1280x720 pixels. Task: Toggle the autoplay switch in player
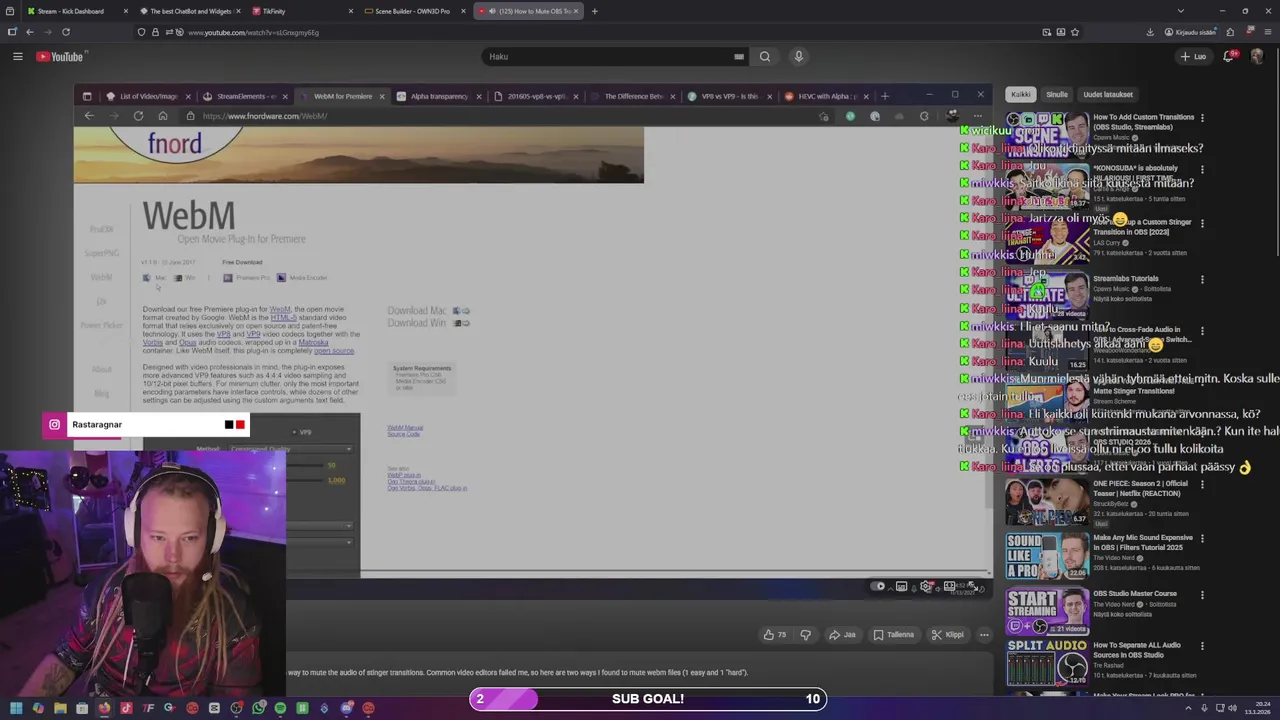point(878,586)
